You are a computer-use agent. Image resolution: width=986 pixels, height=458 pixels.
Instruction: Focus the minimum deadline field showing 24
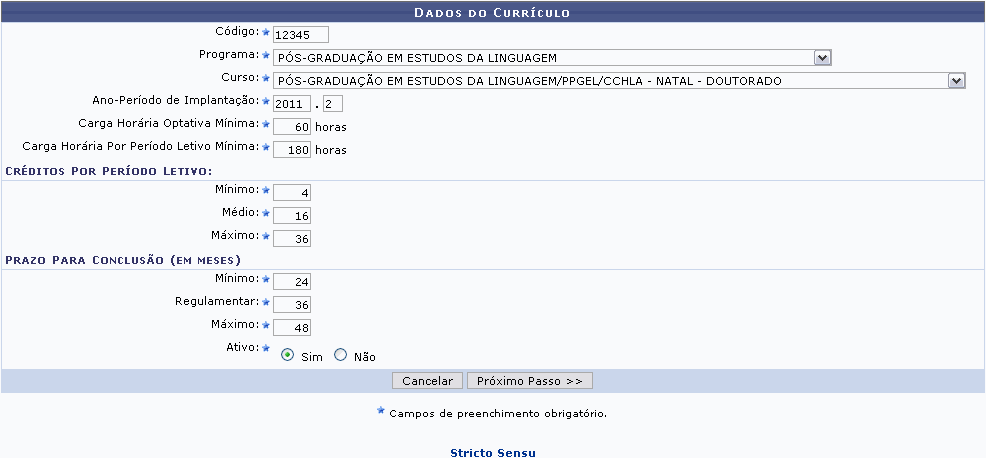(291, 282)
